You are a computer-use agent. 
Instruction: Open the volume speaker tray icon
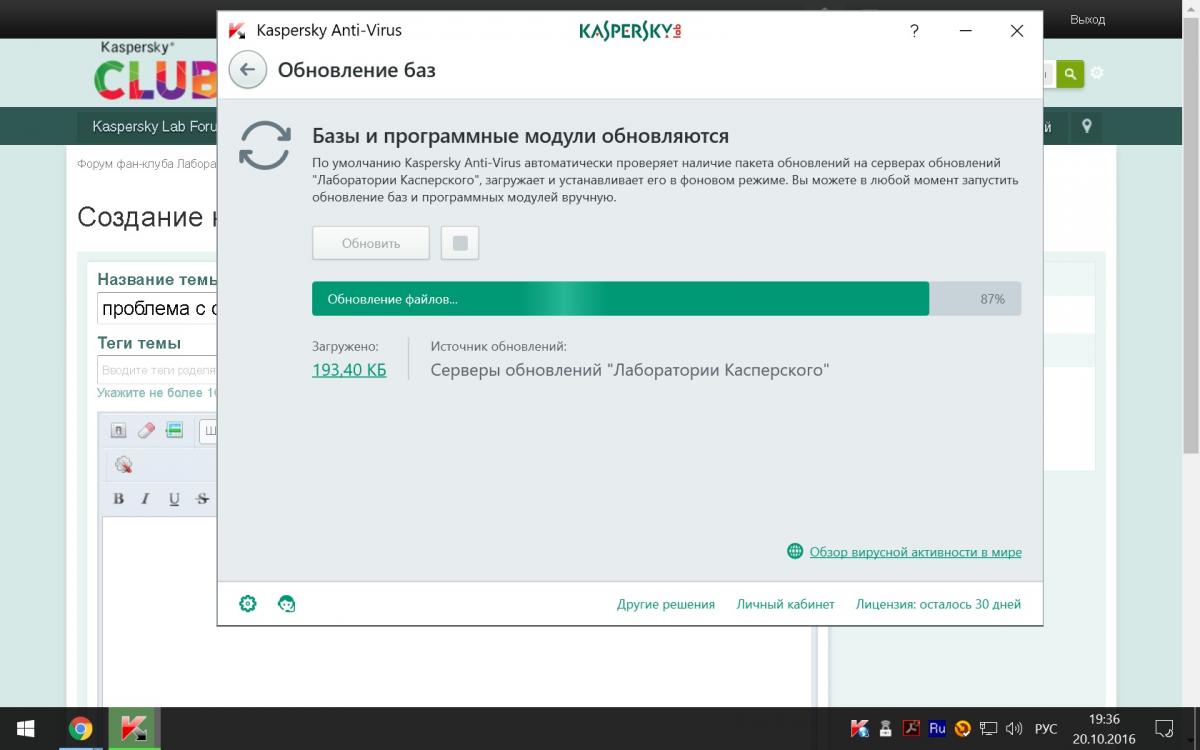coord(1014,729)
